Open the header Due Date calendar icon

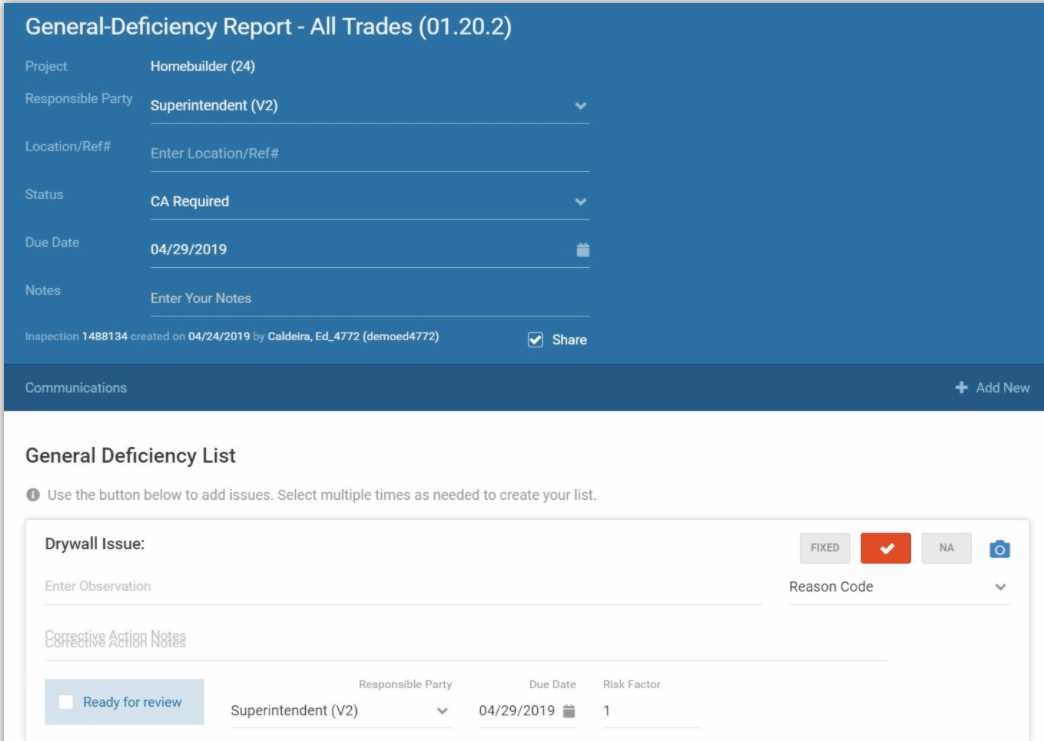(x=583, y=250)
